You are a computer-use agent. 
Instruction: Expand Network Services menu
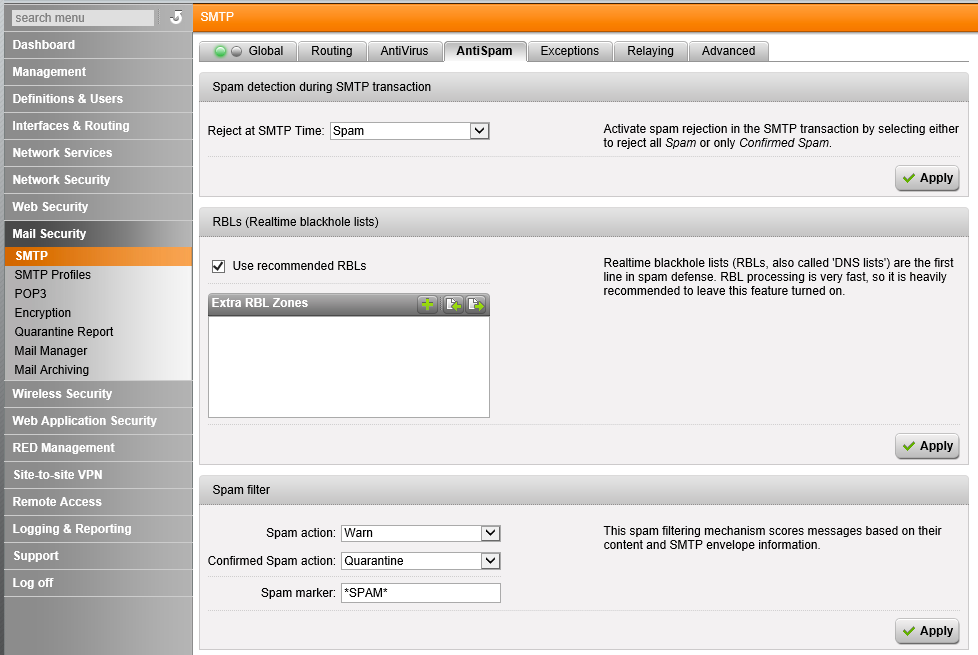(x=98, y=153)
